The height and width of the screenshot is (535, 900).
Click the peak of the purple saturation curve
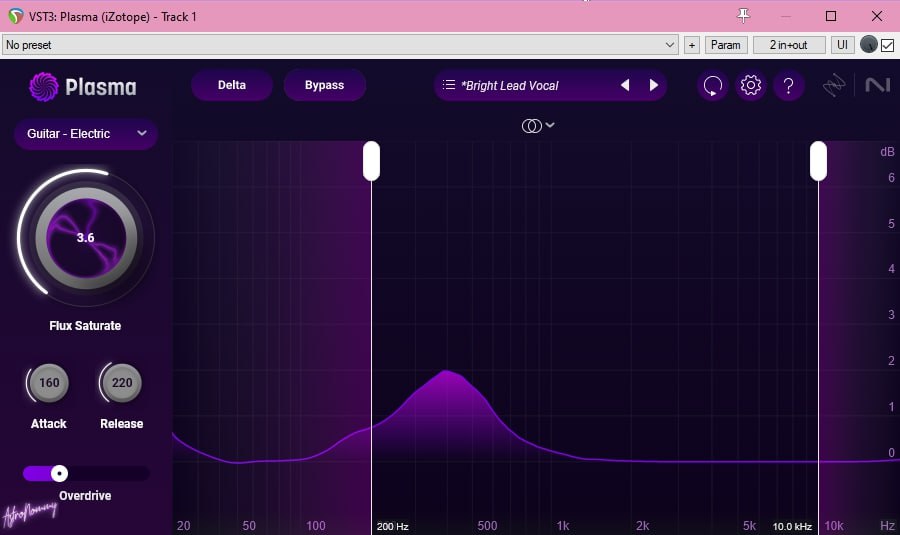click(x=447, y=372)
